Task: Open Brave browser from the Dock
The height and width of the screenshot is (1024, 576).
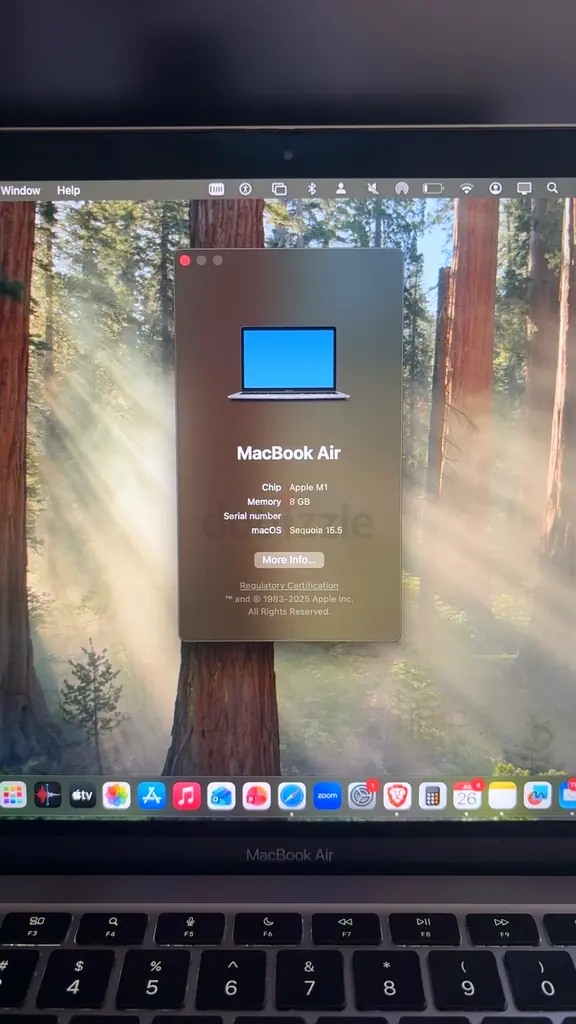Action: [x=397, y=796]
